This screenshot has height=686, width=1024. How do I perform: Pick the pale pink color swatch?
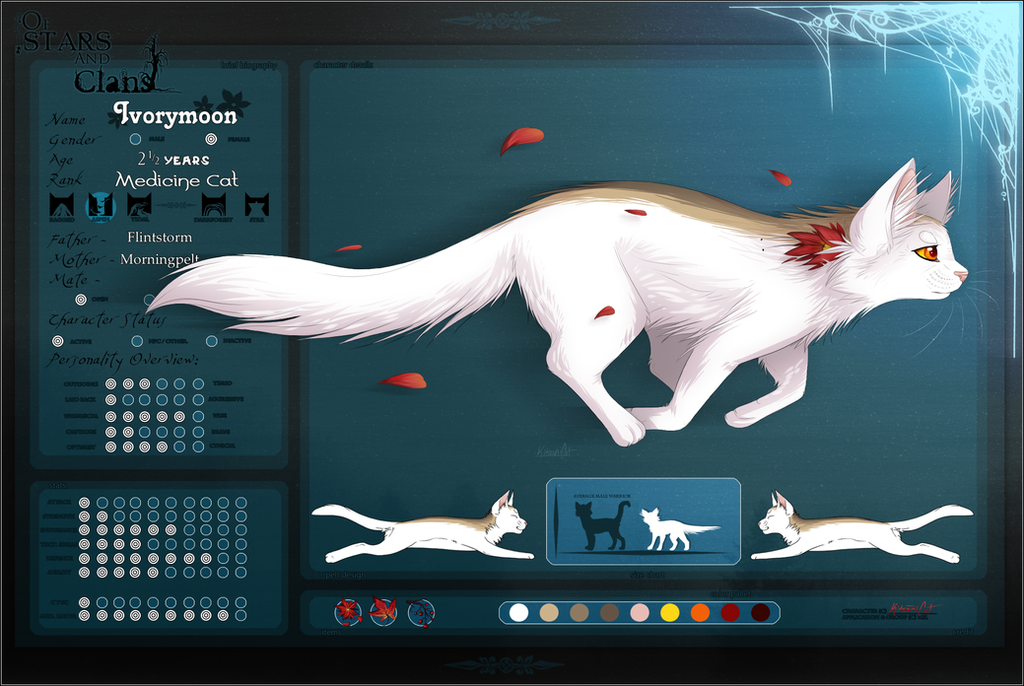tap(640, 613)
